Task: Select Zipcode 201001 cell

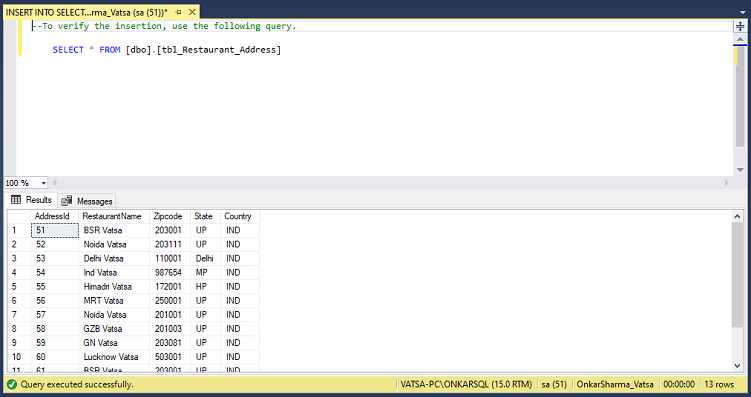Action: pyautogui.click(x=170, y=315)
